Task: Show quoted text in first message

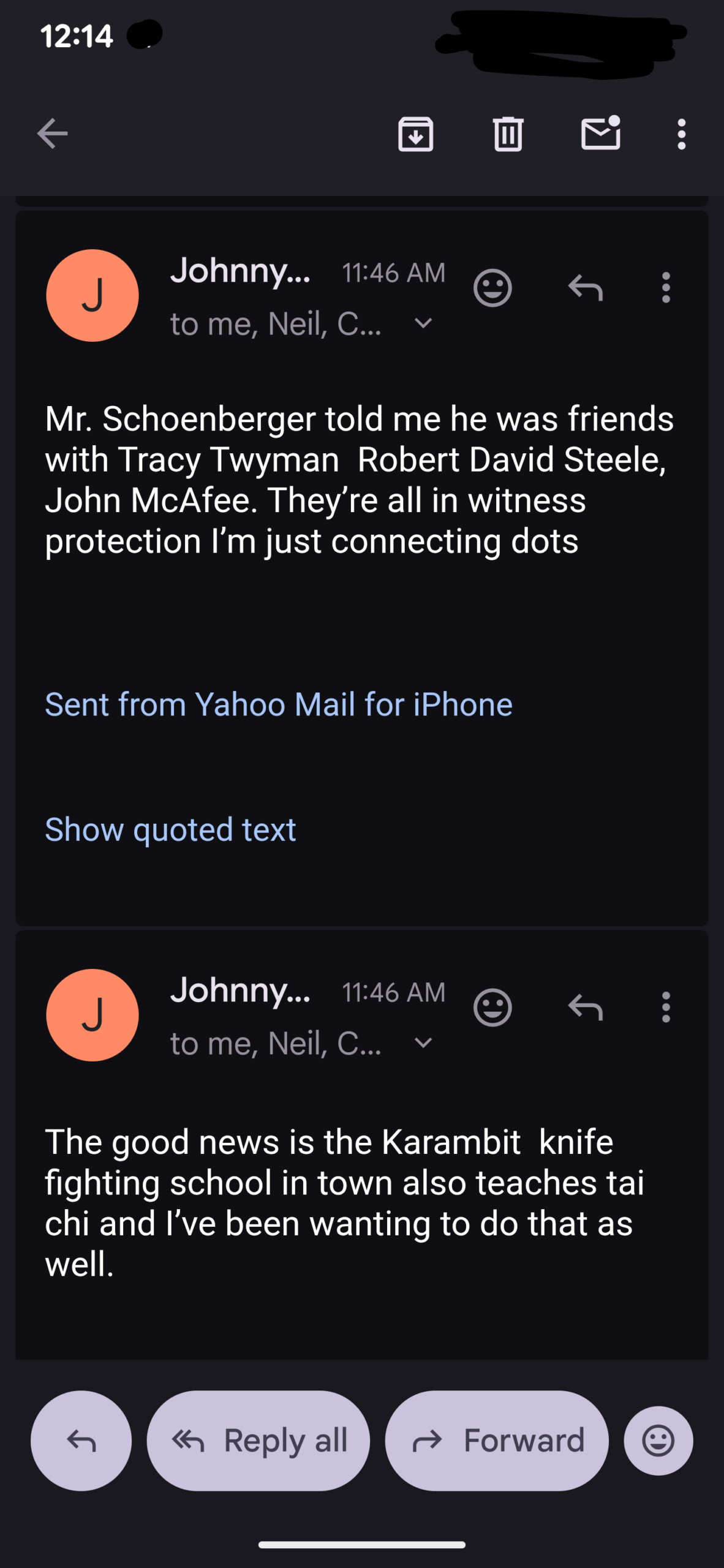Action: [170, 829]
